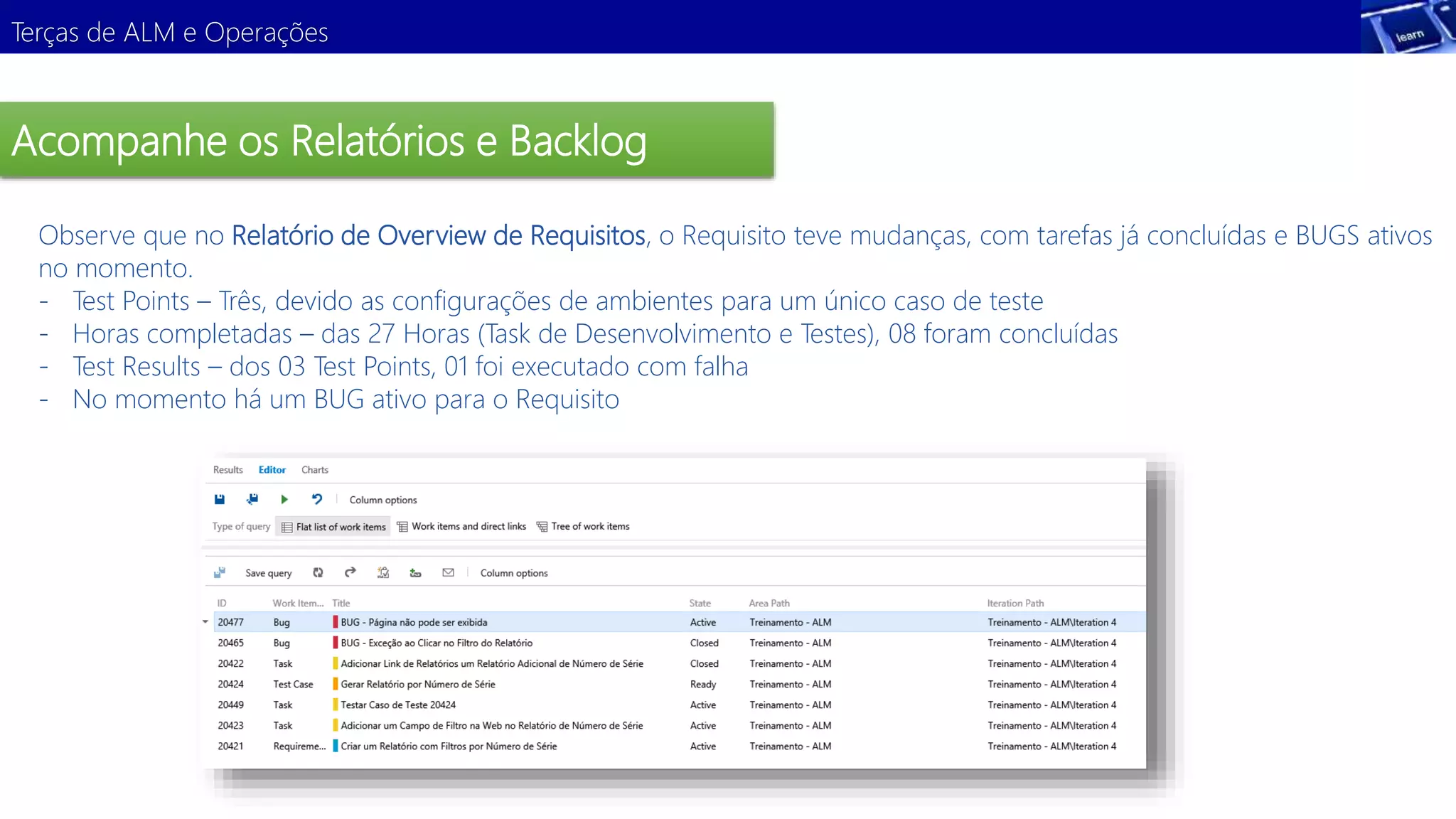Select Work items and direct links query type
The height and width of the screenshot is (819, 1456).
point(461,526)
